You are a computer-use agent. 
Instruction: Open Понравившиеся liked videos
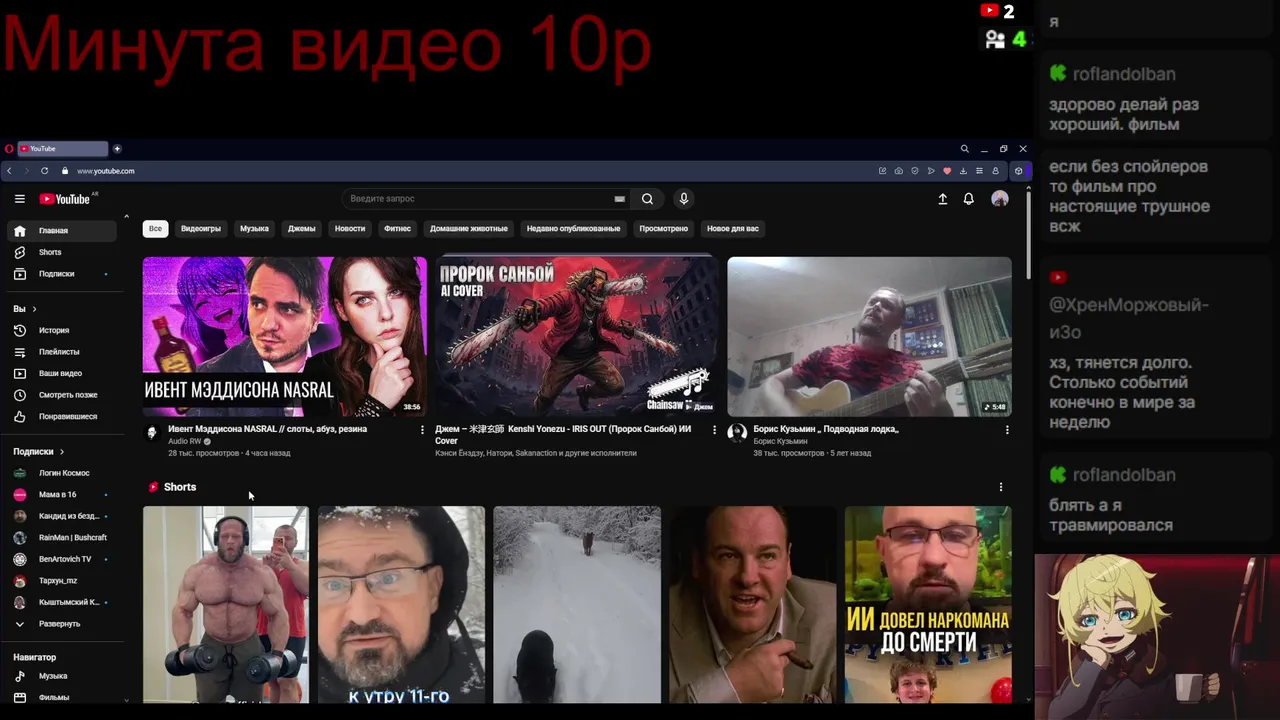coord(62,416)
